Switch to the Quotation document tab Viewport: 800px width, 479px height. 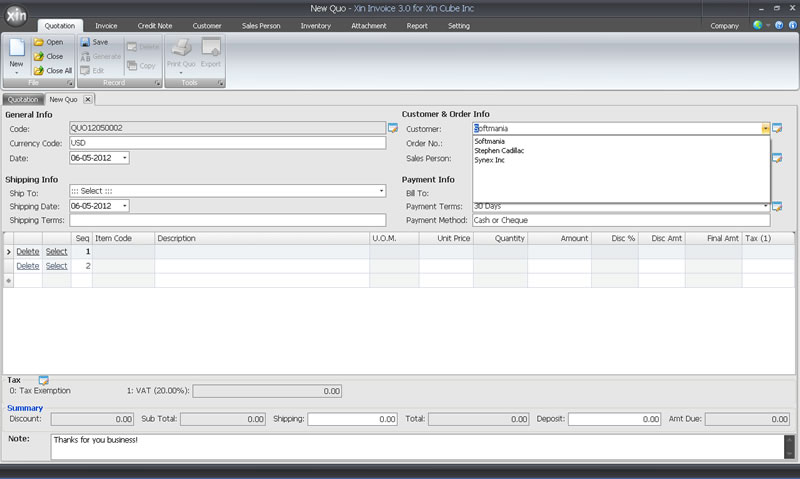[x=23, y=99]
